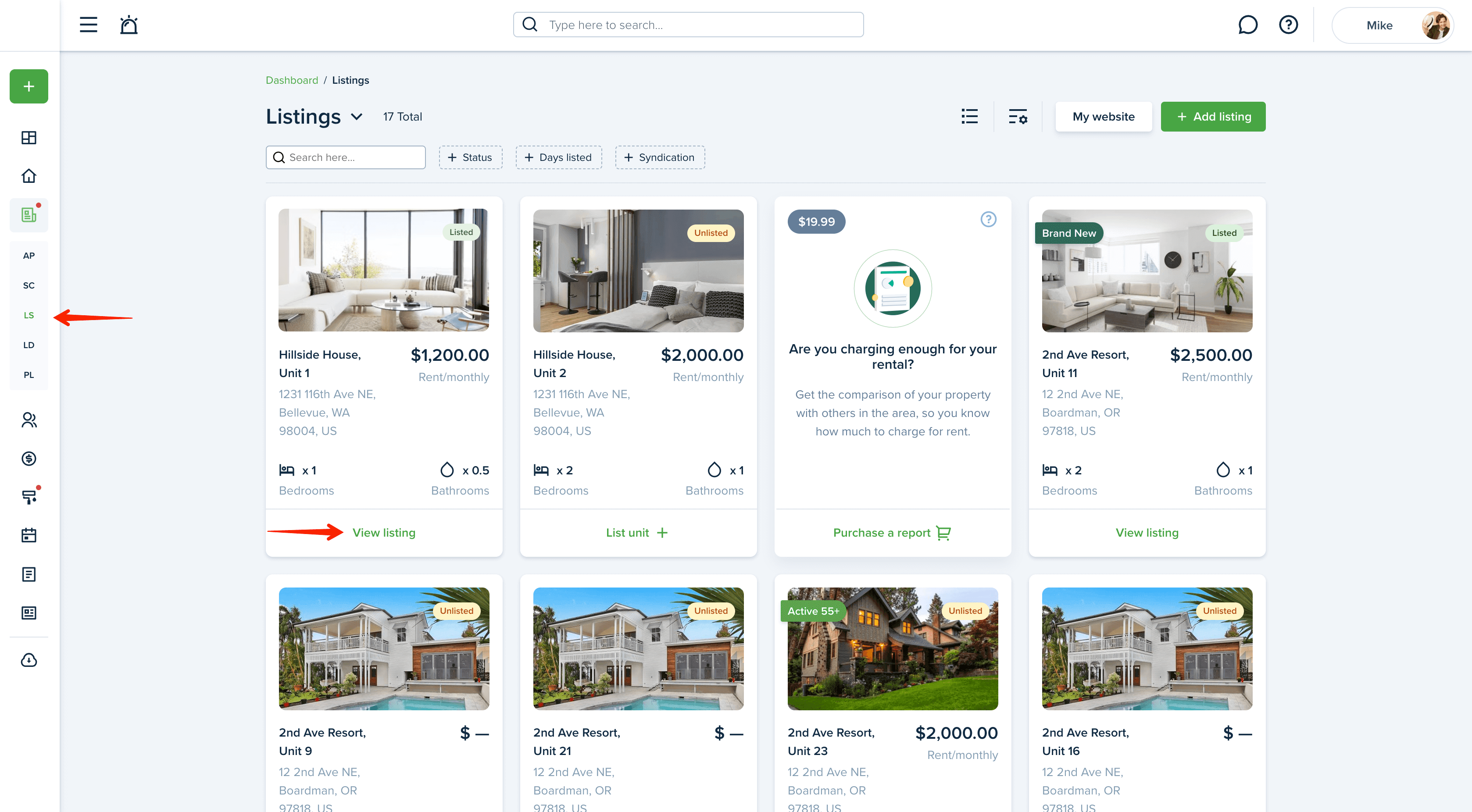Open the contacts people icon in sidebar

(29, 420)
